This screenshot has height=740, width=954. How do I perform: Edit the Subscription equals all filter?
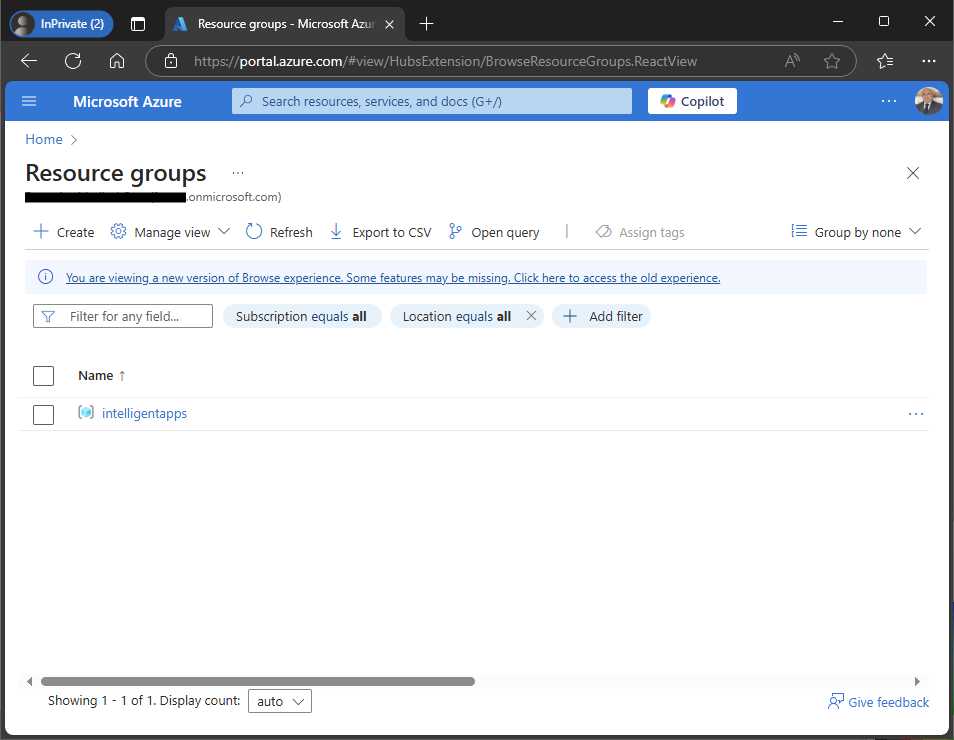301,316
